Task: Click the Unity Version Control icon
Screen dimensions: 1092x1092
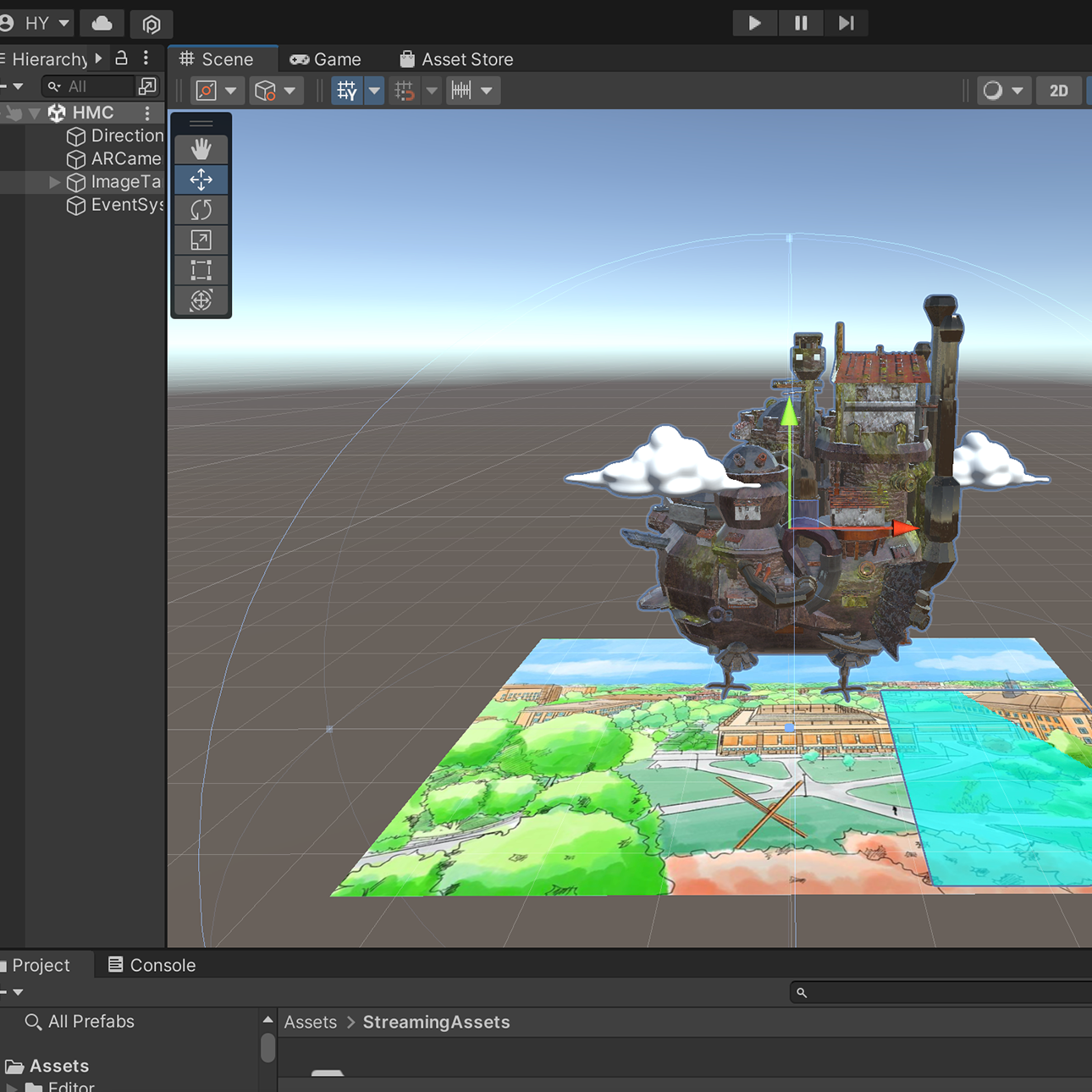Action: (x=152, y=24)
